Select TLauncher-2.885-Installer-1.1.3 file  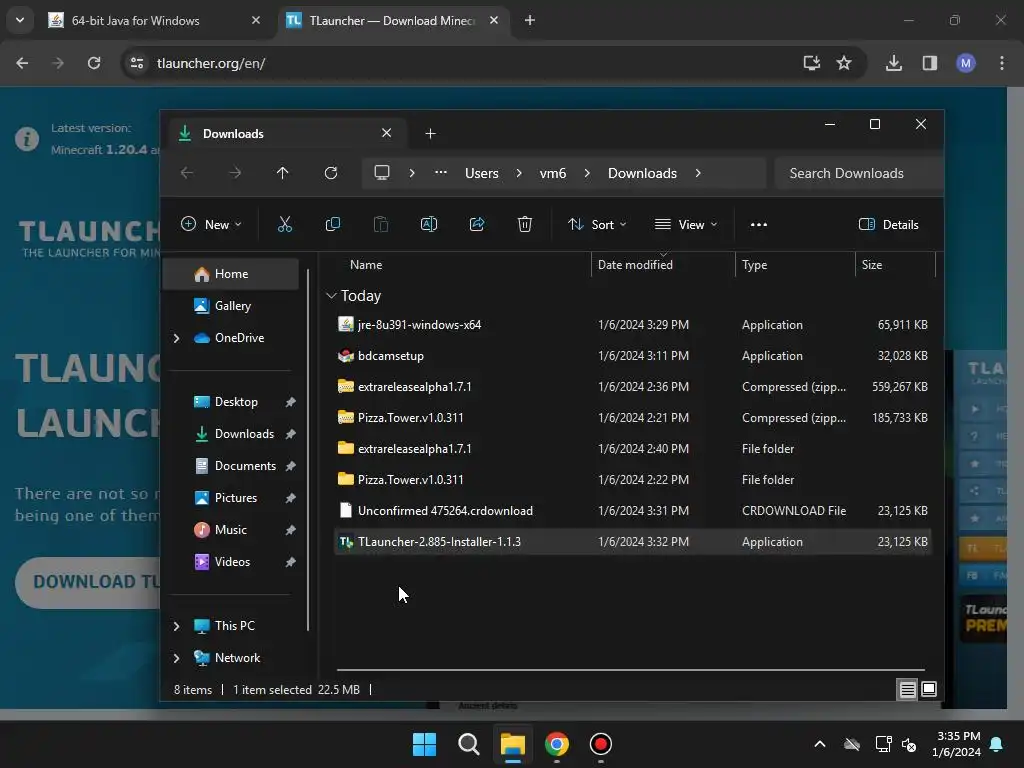coord(632,541)
